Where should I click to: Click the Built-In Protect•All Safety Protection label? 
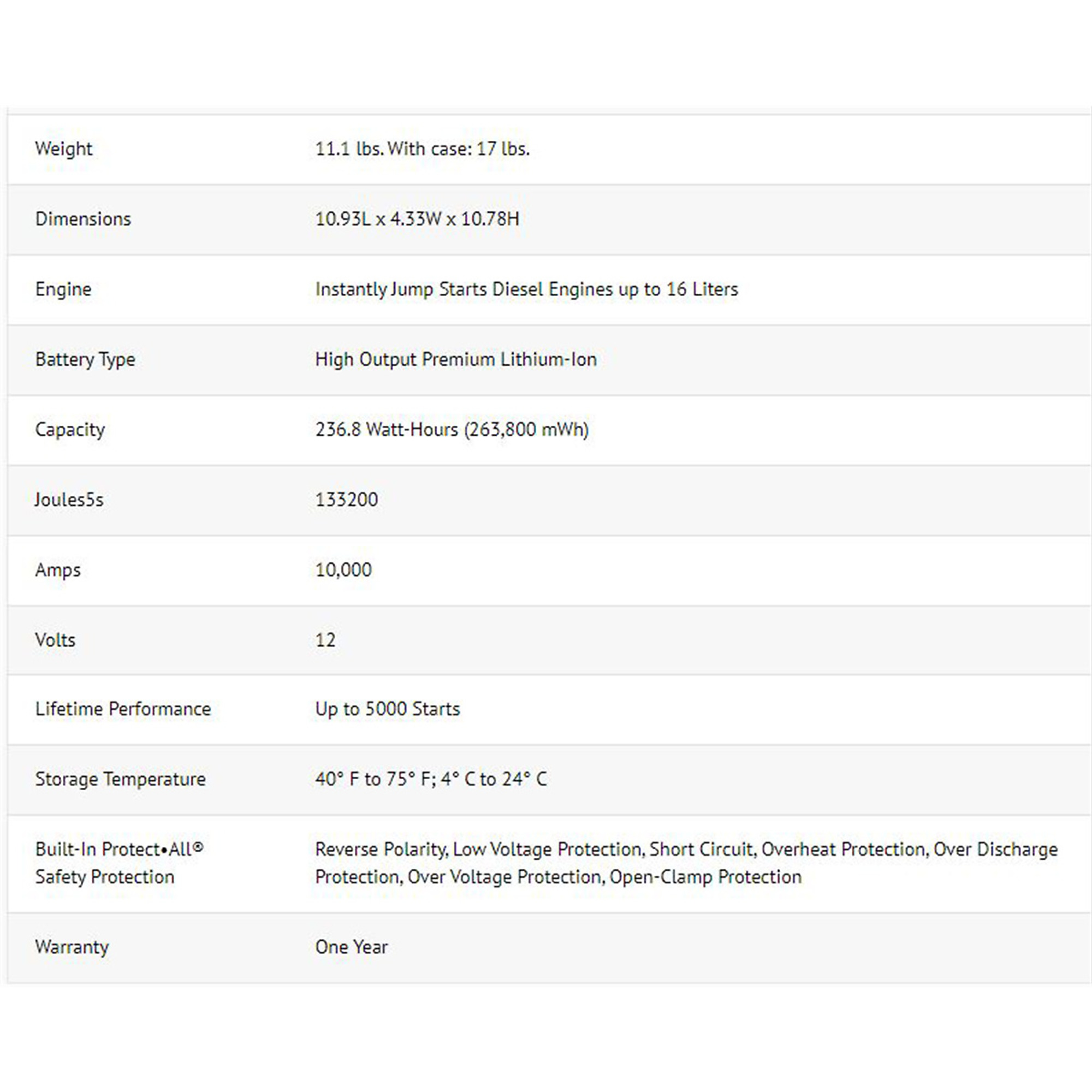pyautogui.click(x=118, y=863)
